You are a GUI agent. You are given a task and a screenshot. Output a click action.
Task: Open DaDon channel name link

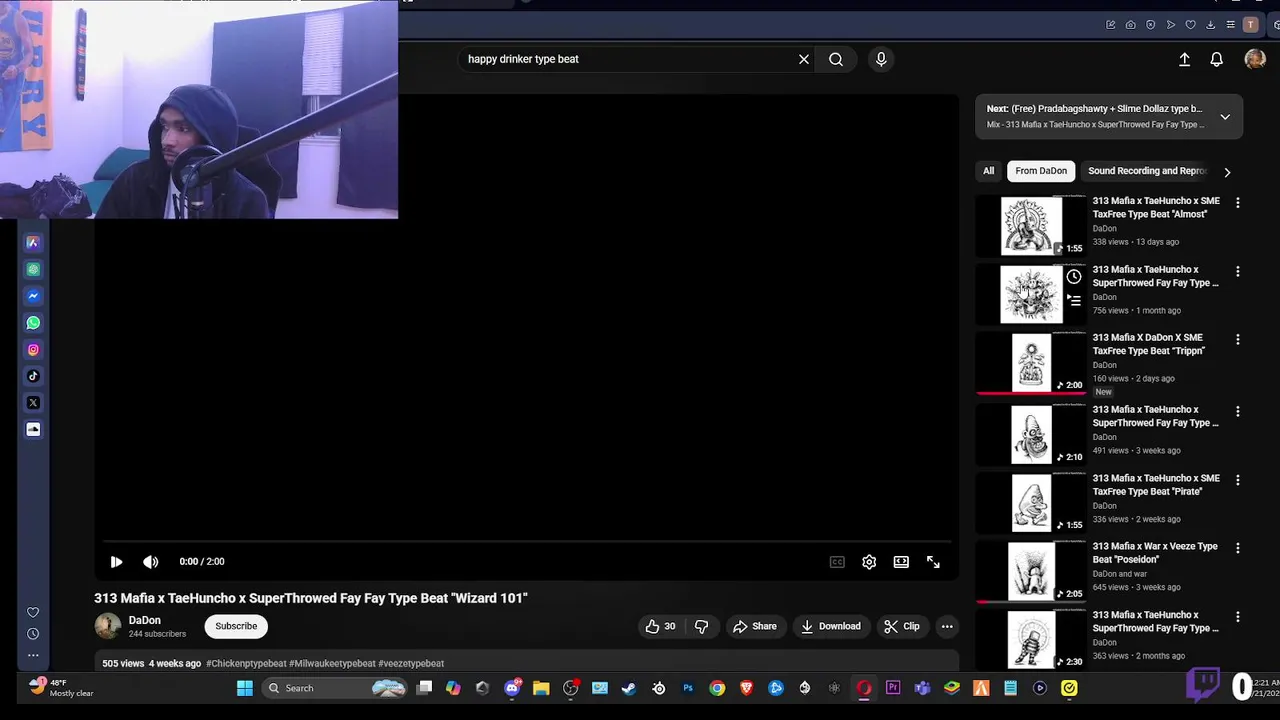[145, 620]
